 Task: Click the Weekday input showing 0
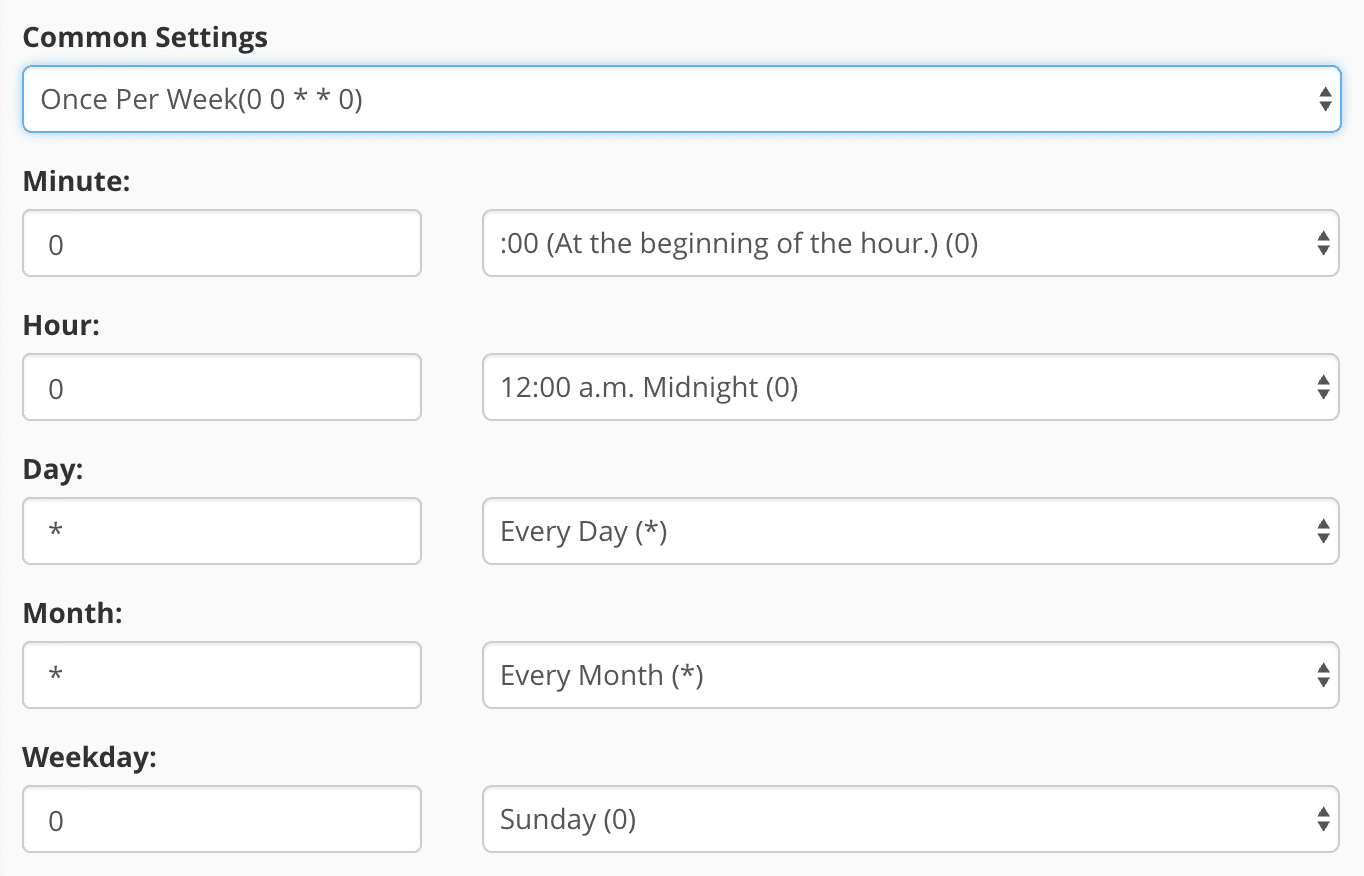point(221,819)
